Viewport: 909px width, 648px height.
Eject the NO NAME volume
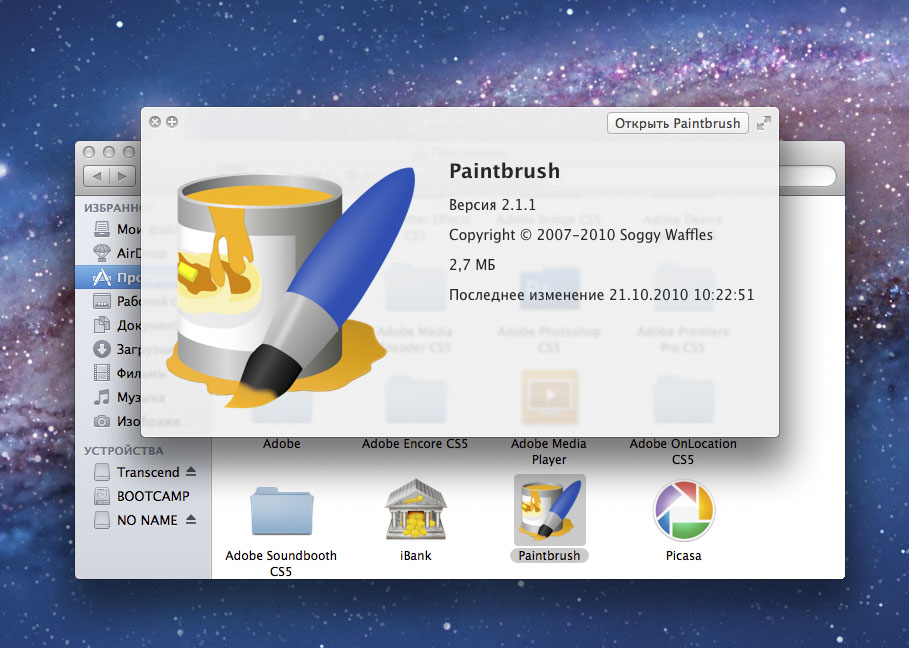pos(192,520)
